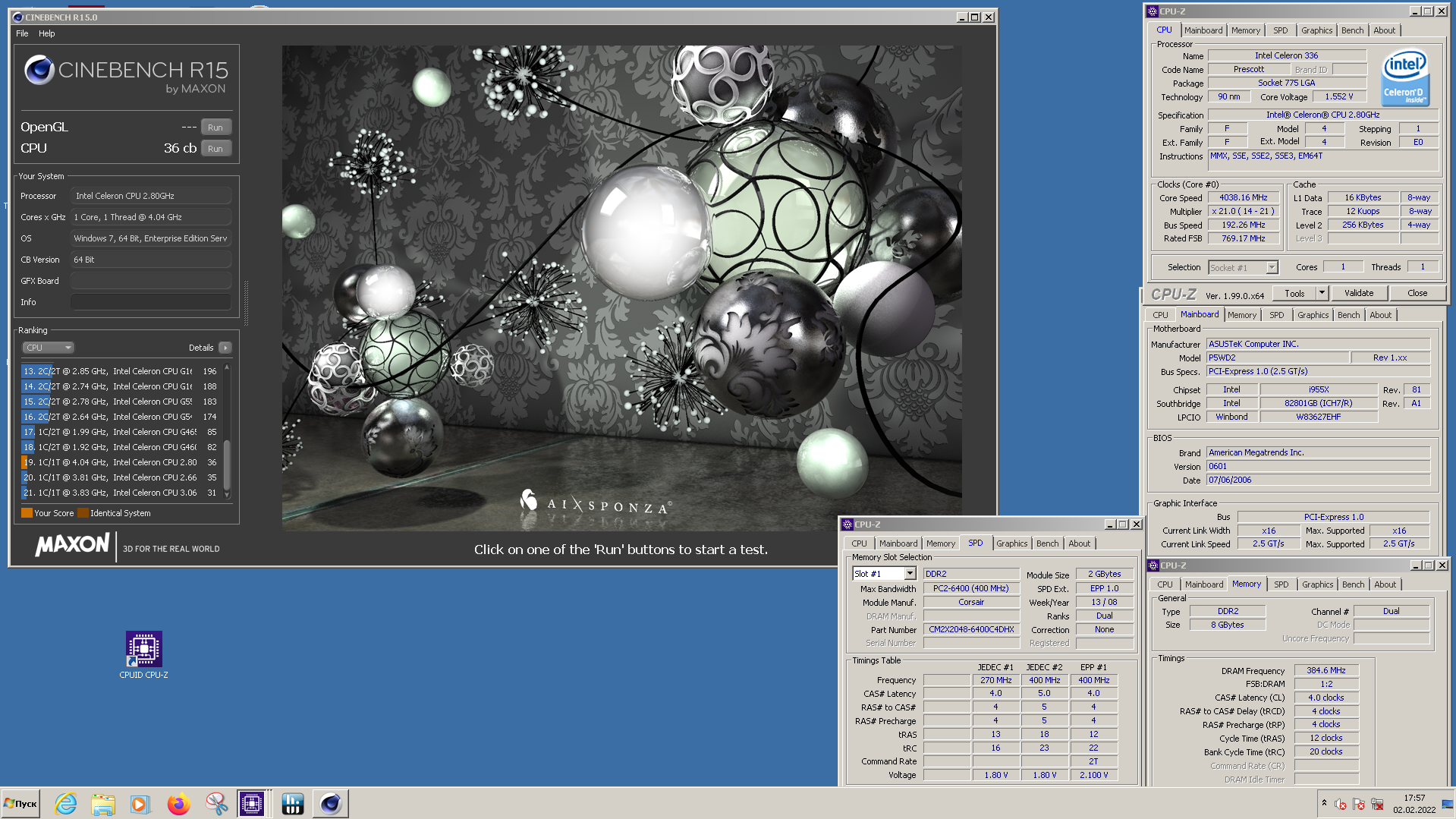
Task: Click the MAXON logo at bottom
Action: 72,544
